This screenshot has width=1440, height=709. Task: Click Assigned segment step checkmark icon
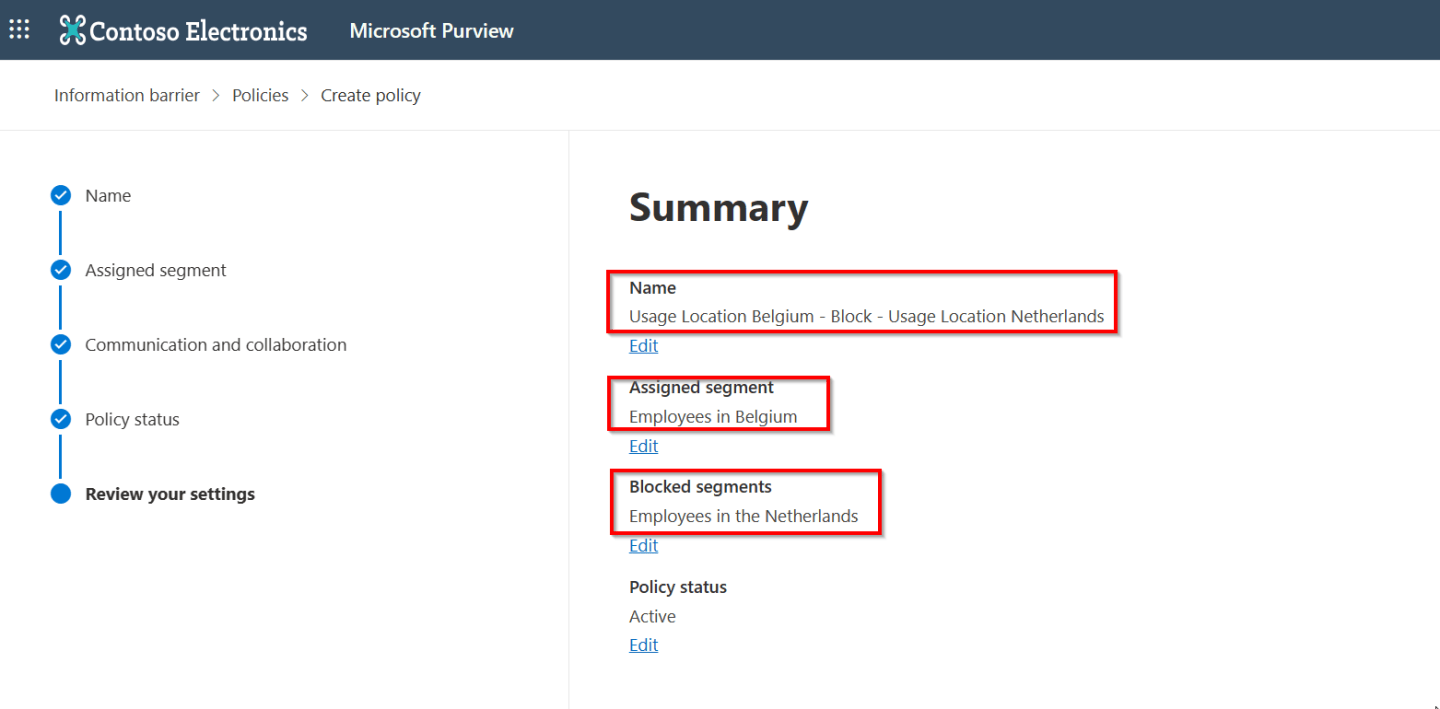[61, 270]
